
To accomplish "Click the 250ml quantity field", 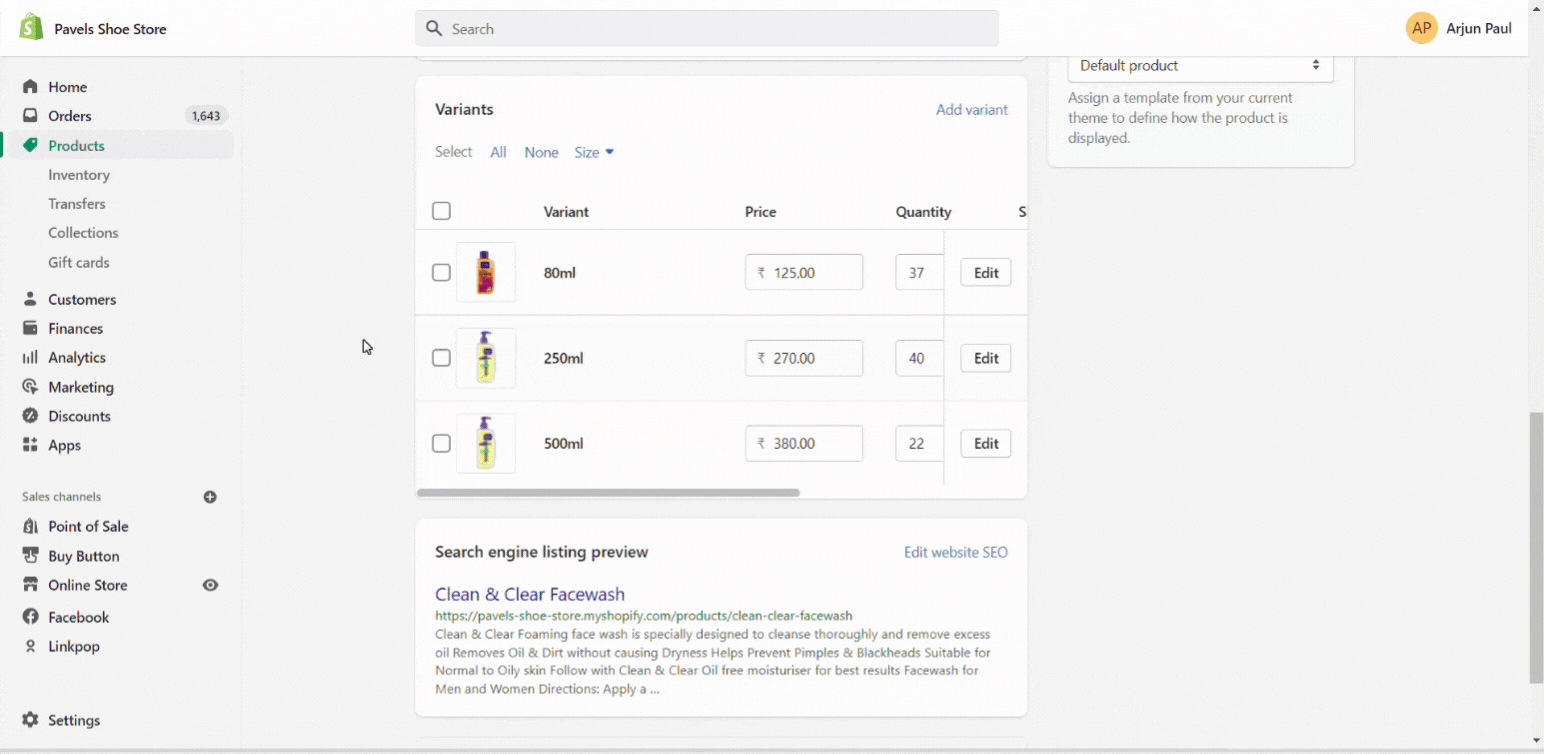I will pyautogui.click(x=919, y=358).
